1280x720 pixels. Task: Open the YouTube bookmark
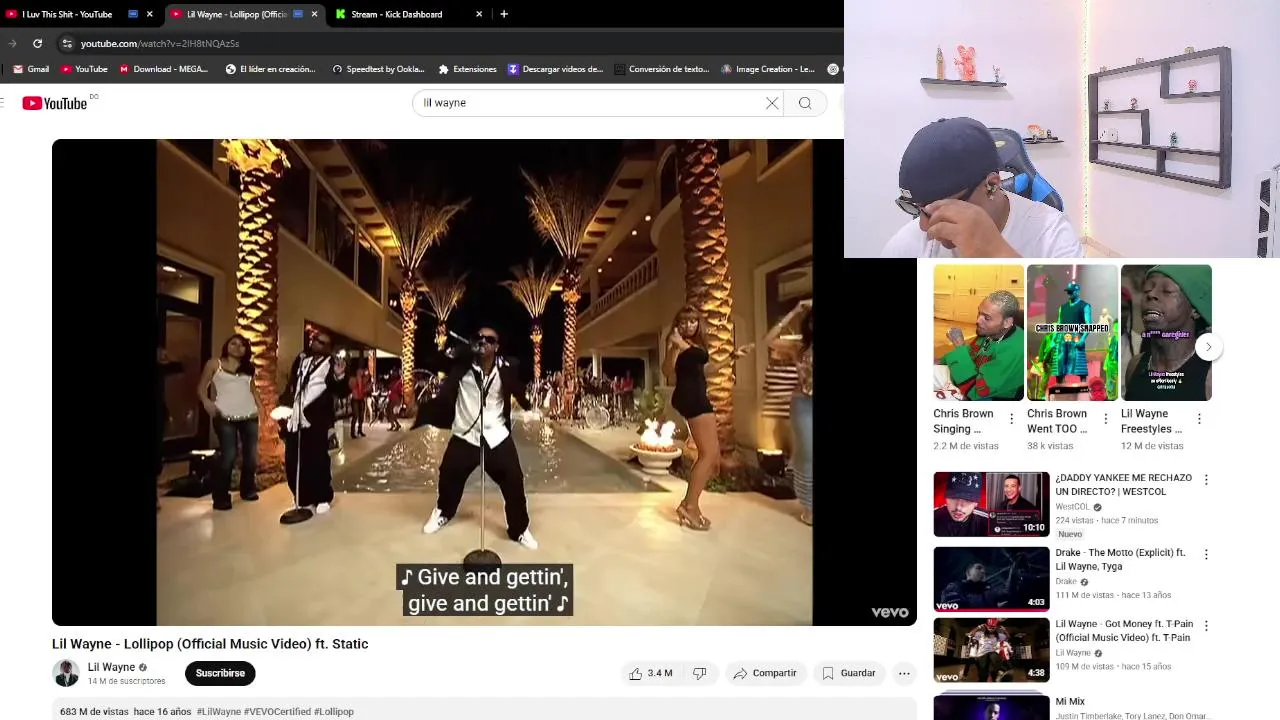click(x=84, y=69)
